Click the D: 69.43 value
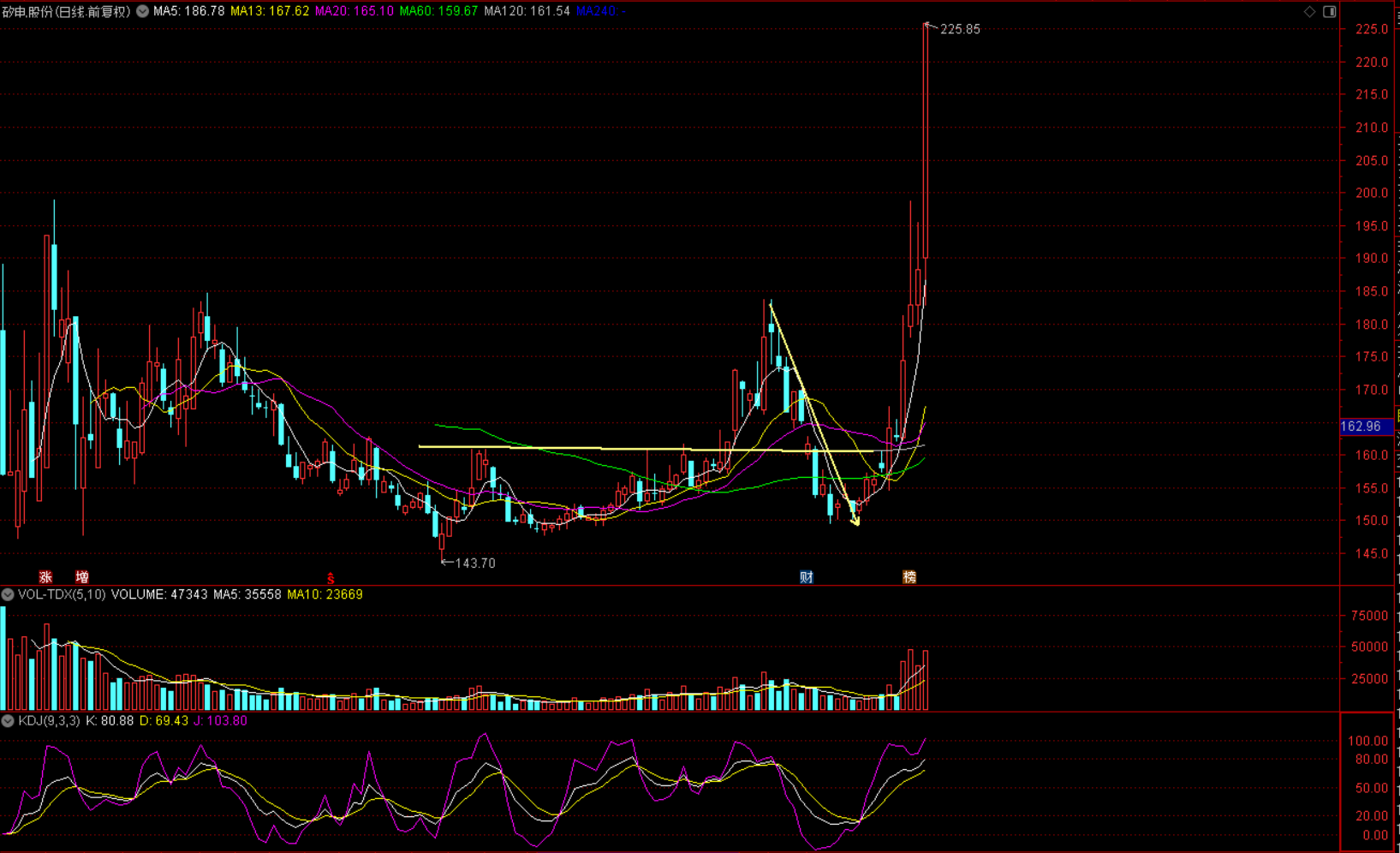This screenshot has width=1400, height=853. tap(164, 721)
